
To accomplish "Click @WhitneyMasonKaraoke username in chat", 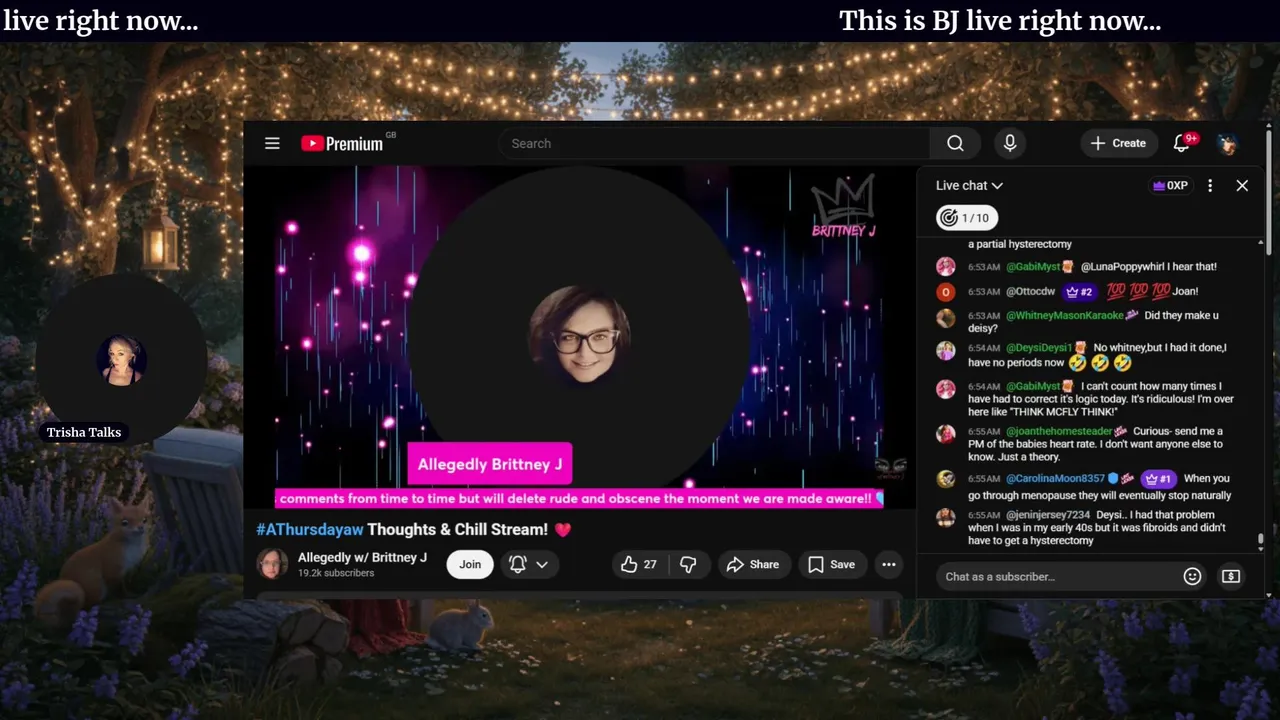I will pyautogui.click(x=1064, y=315).
